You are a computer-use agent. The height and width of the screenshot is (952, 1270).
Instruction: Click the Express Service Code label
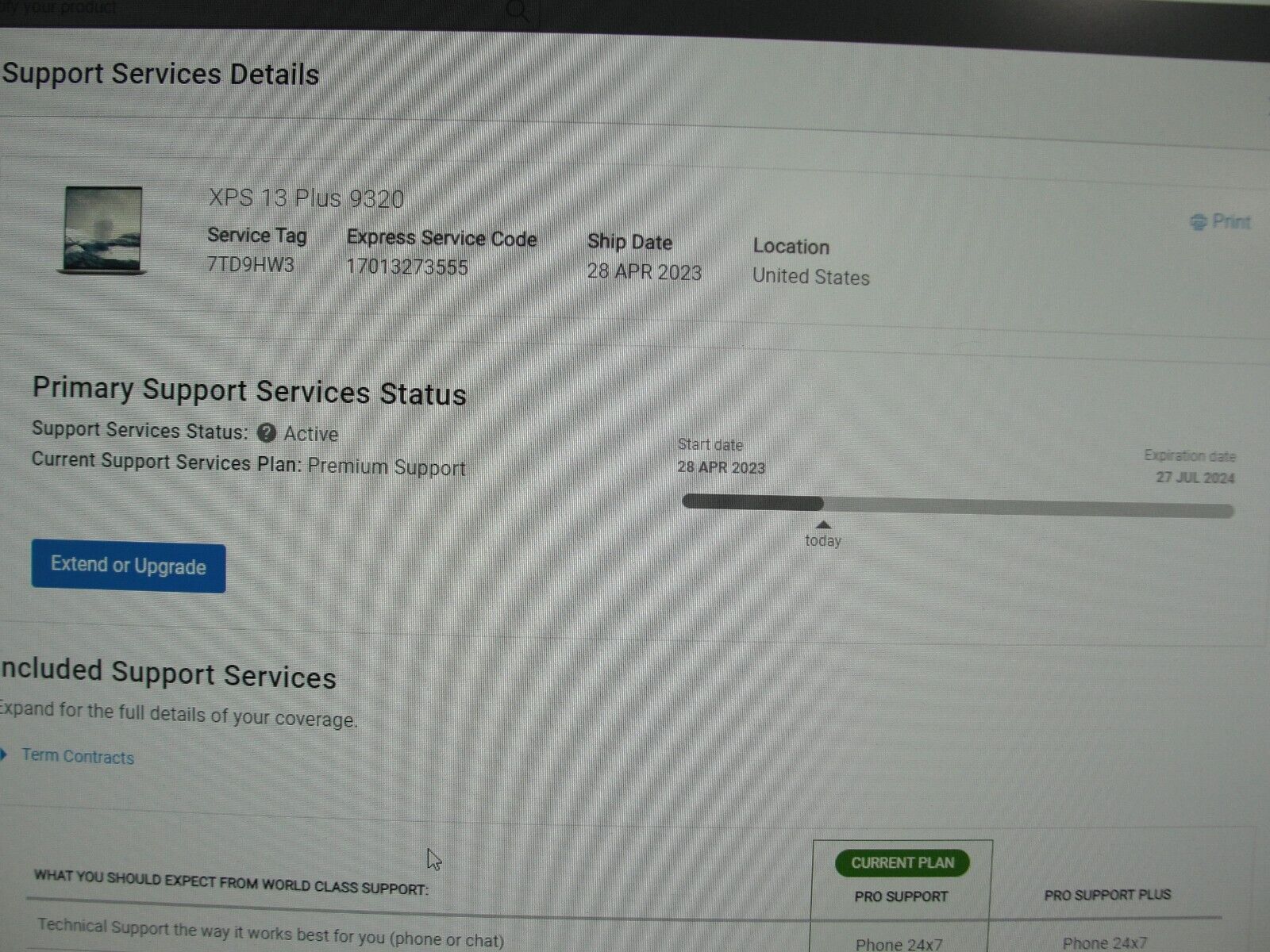442,238
